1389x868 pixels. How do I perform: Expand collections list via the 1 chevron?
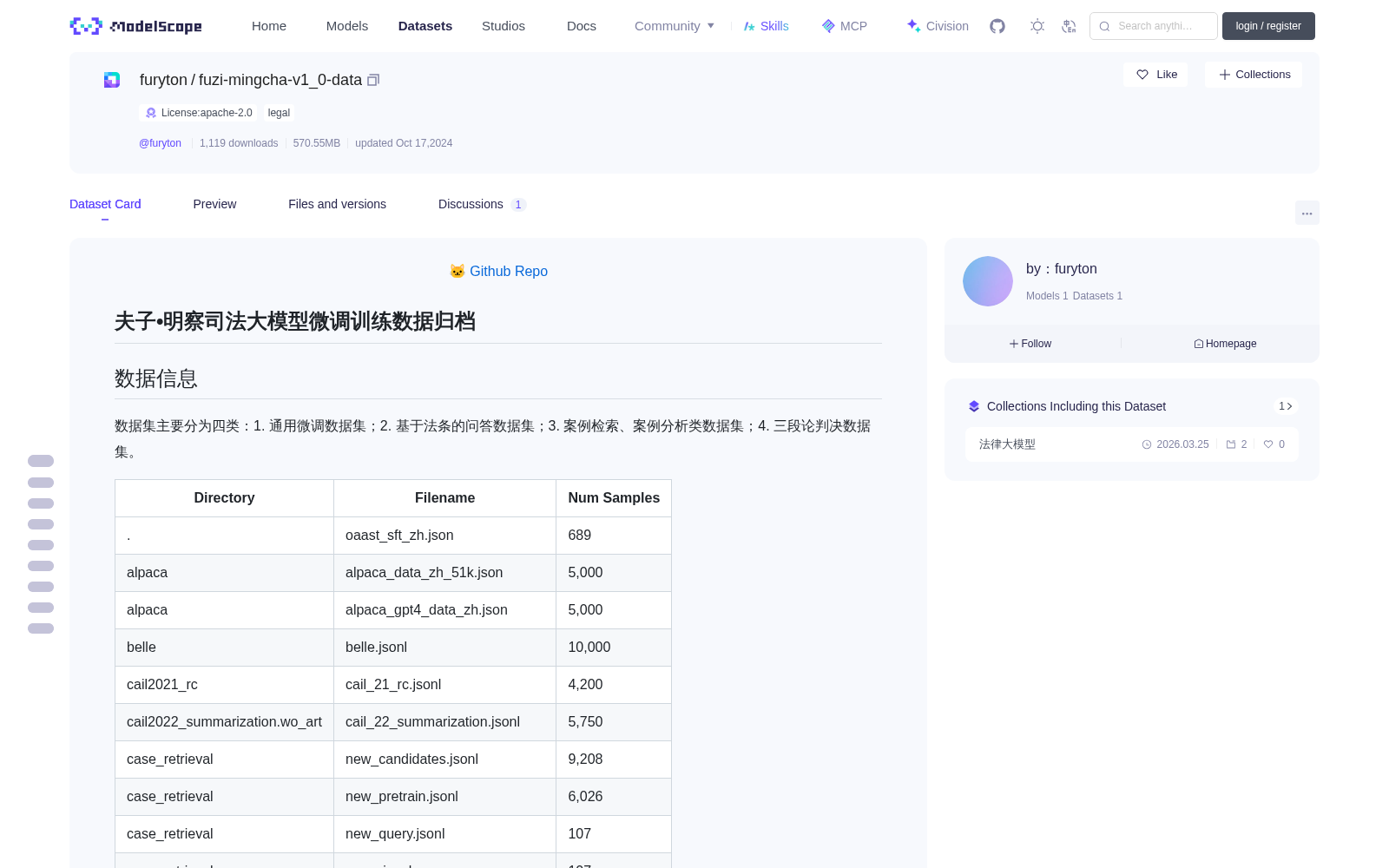click(1286, 406)
